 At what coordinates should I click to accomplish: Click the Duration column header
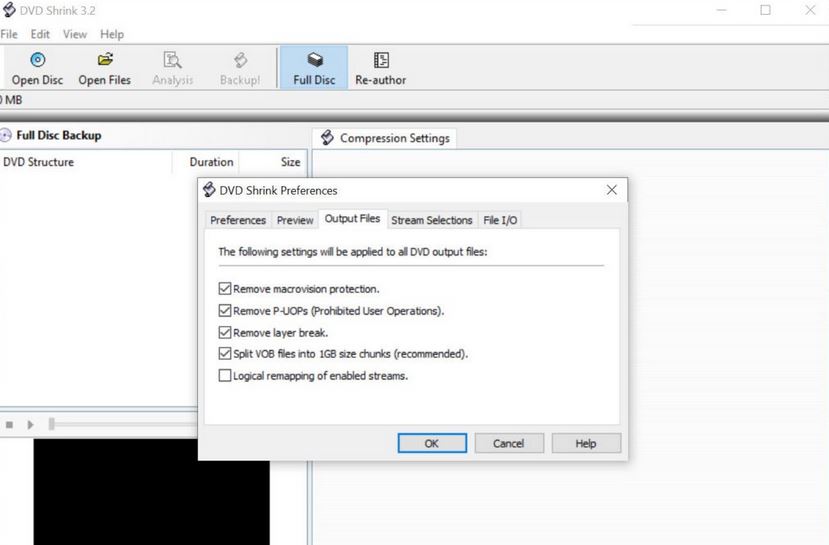(205, 162)
